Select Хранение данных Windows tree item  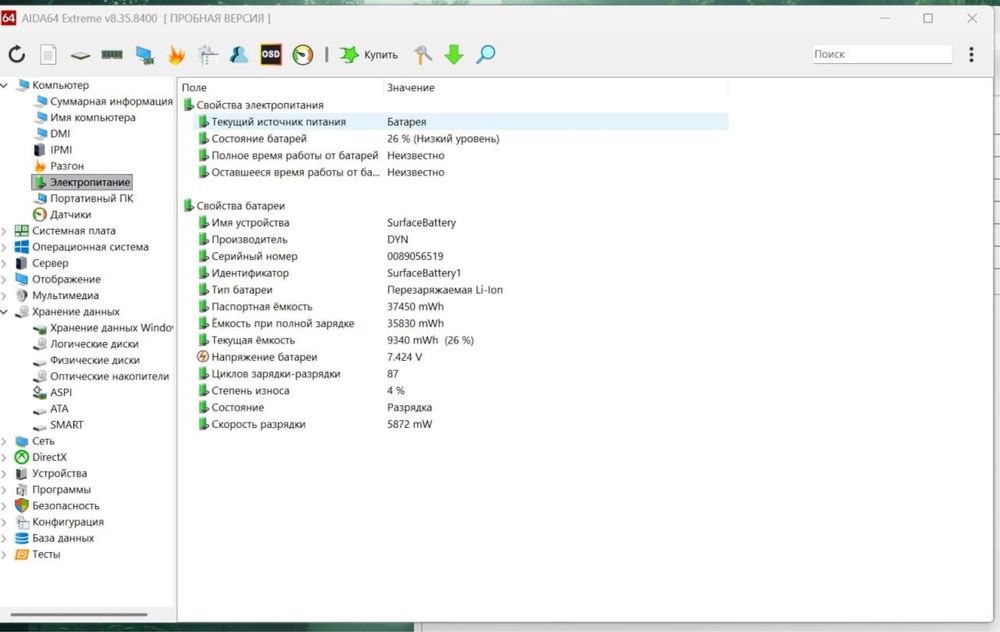111,328
